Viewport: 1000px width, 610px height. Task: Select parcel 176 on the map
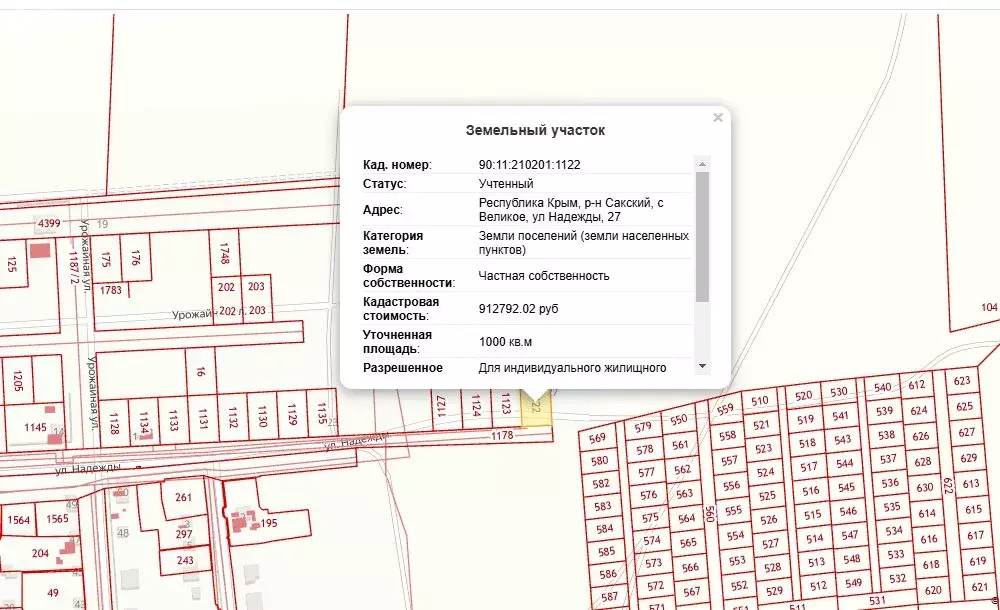[135, 257]
